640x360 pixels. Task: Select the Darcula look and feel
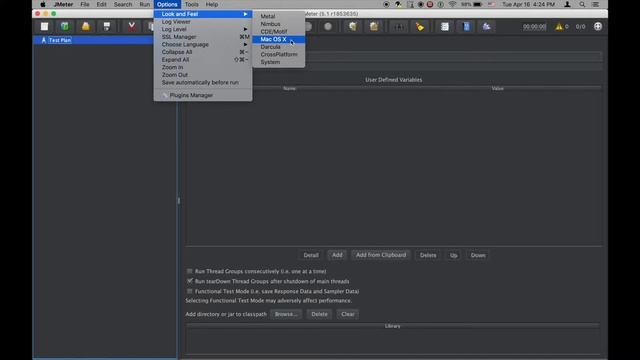coord(278,47)
